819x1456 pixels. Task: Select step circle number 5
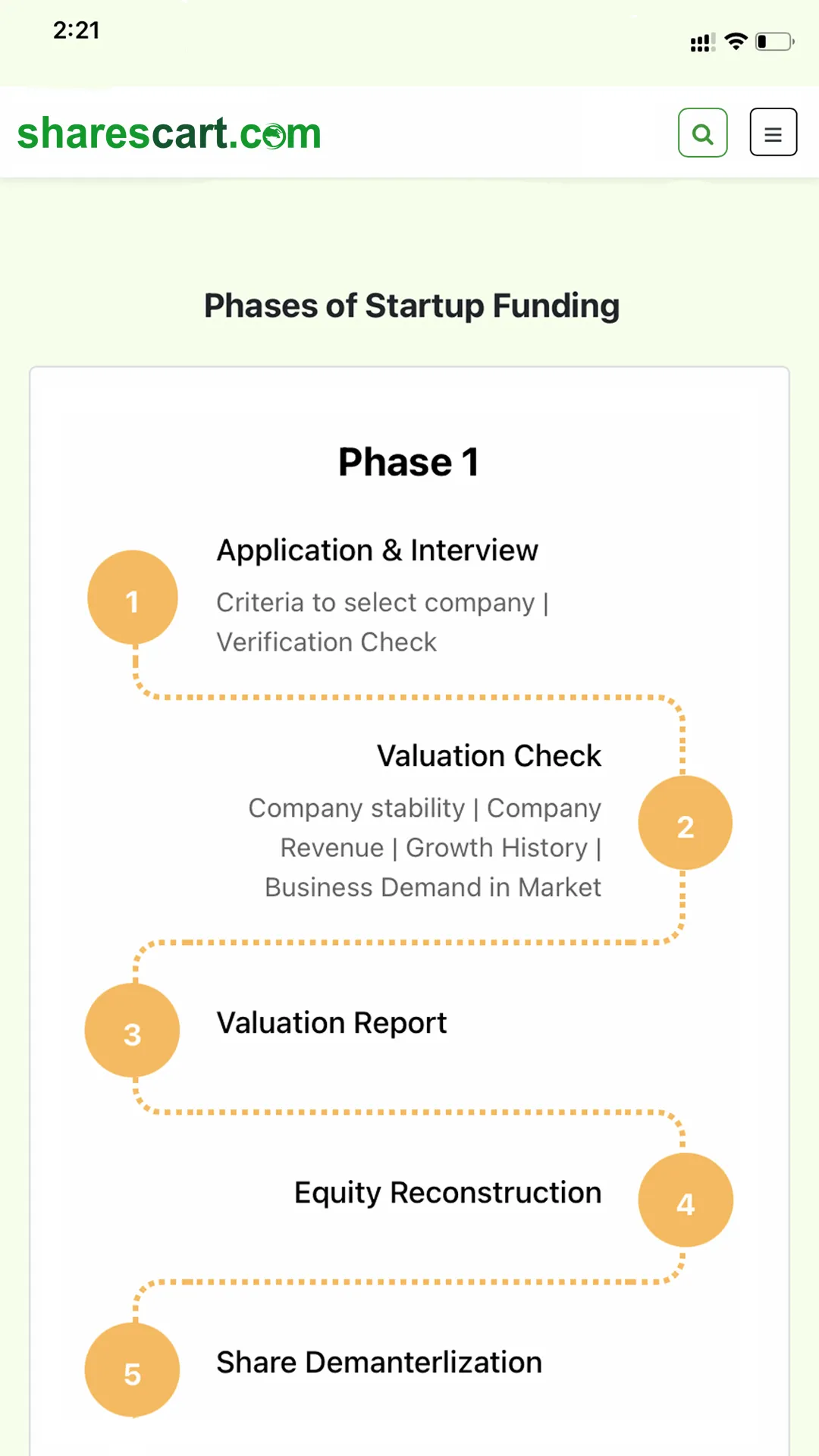point(132,1370)
